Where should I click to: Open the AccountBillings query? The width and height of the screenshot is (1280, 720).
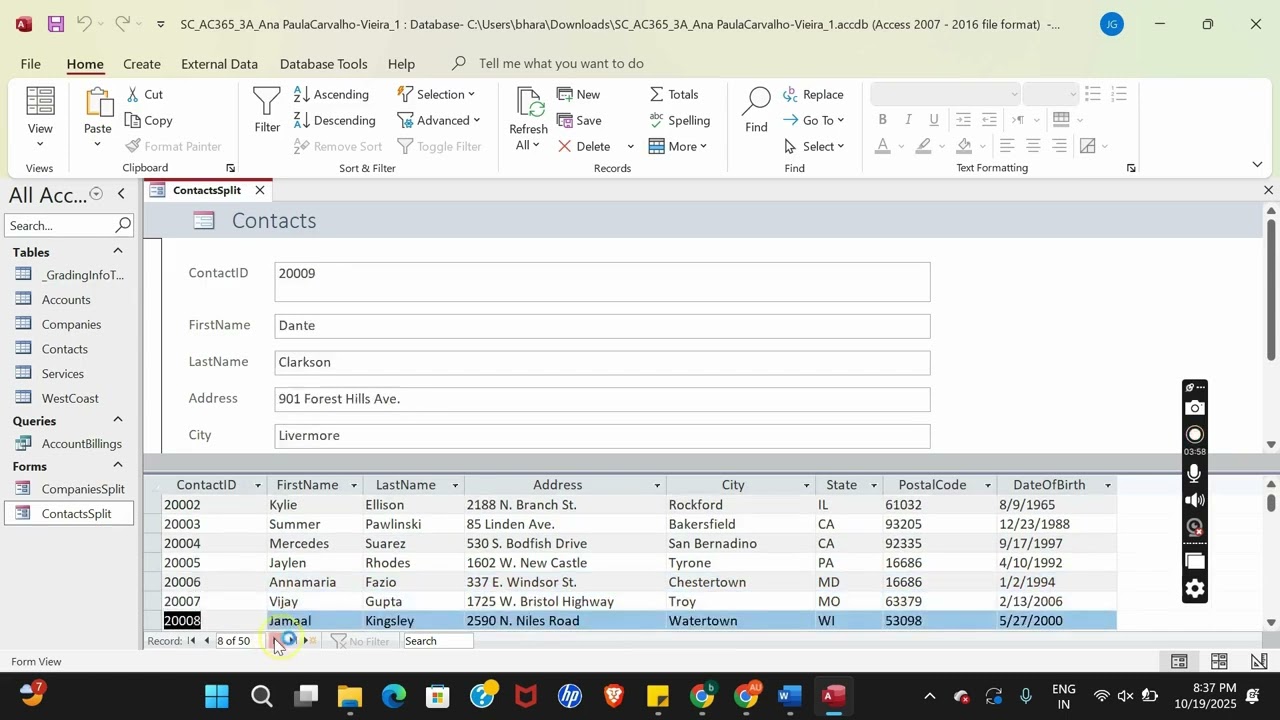click(x=81, y=444)
